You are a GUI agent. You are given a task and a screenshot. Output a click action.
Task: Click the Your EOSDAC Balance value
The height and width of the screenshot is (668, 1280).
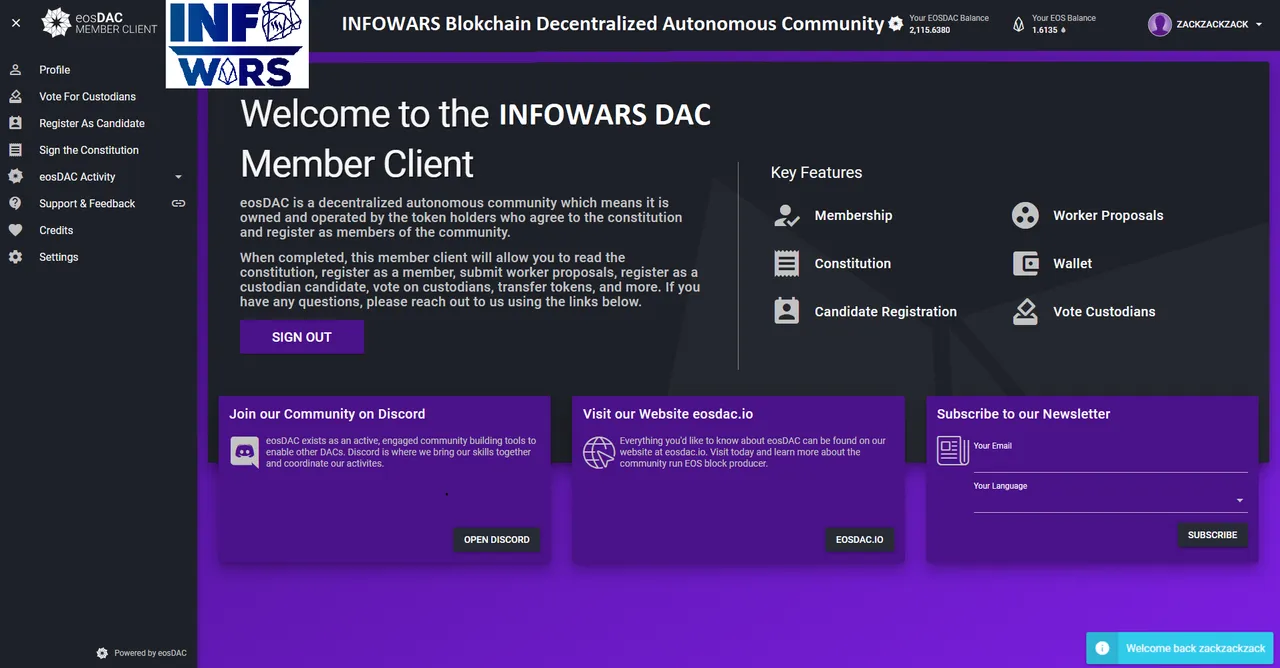(x=930, y=30)
